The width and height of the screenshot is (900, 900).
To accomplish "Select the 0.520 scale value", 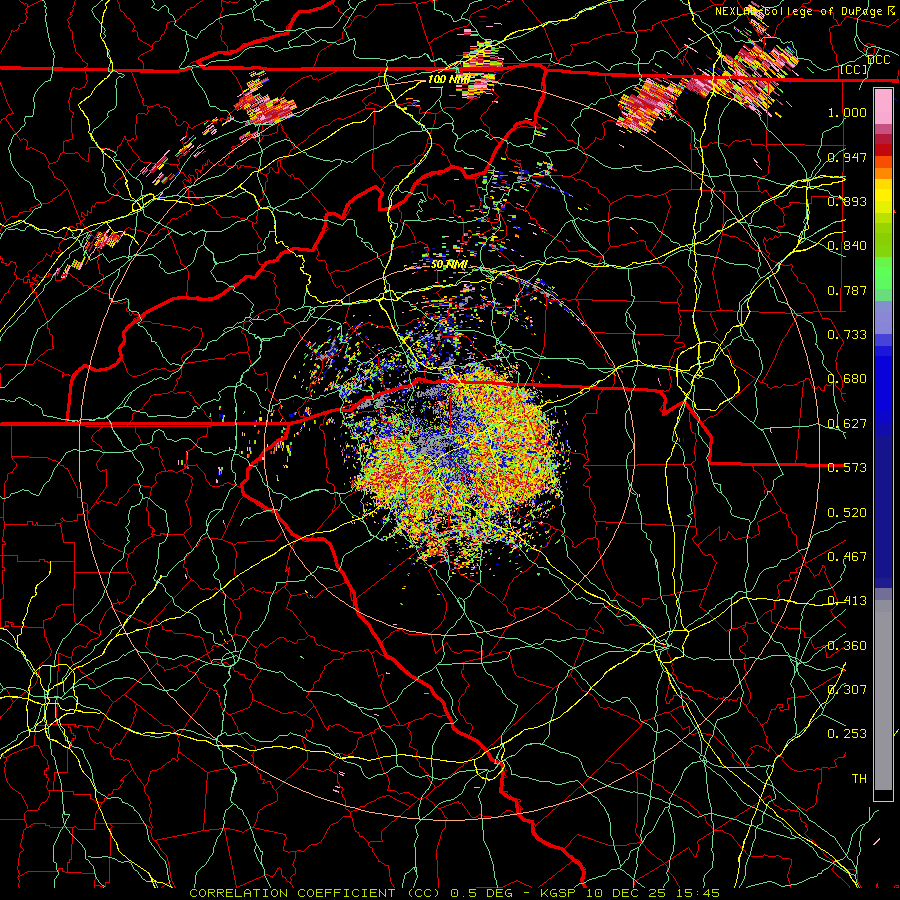I will (847, 513).
